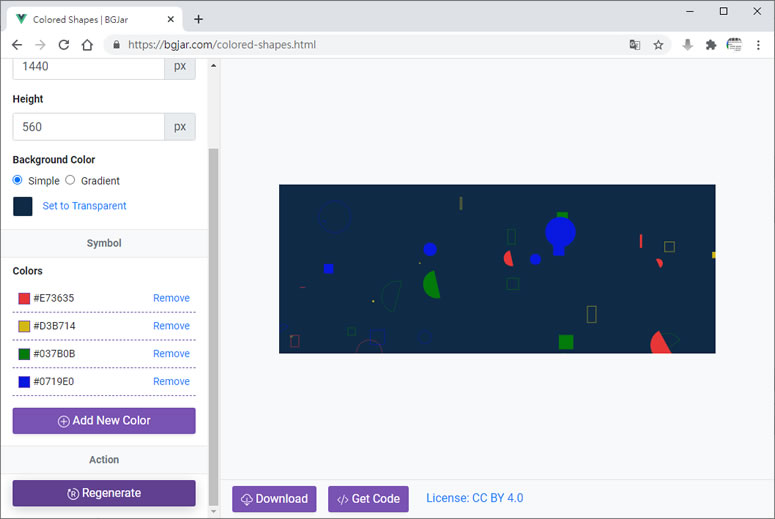
Task: Open Chrome three-dot menu
Action: pos(759,45)
